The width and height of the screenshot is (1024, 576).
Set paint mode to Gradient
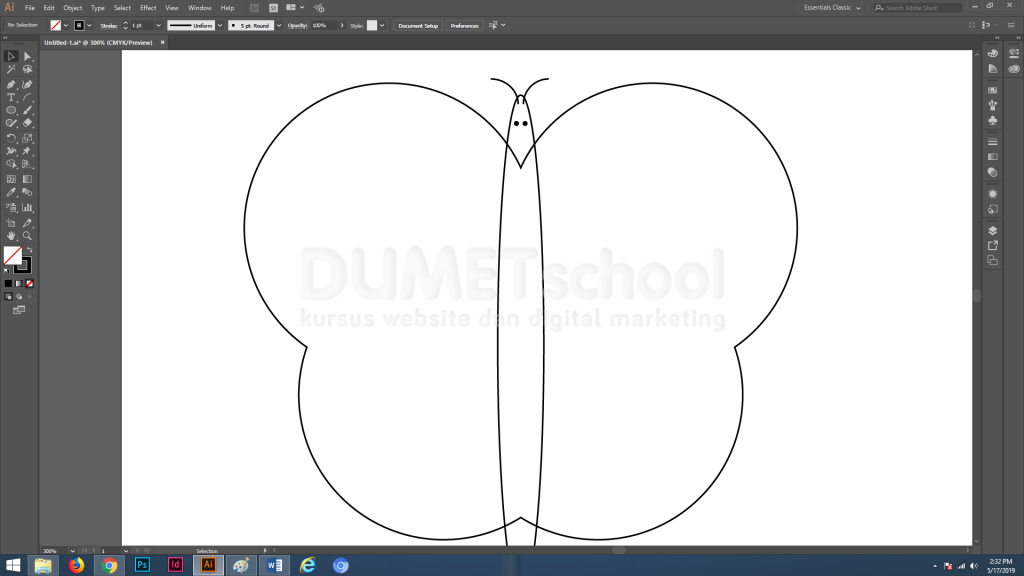19,283
